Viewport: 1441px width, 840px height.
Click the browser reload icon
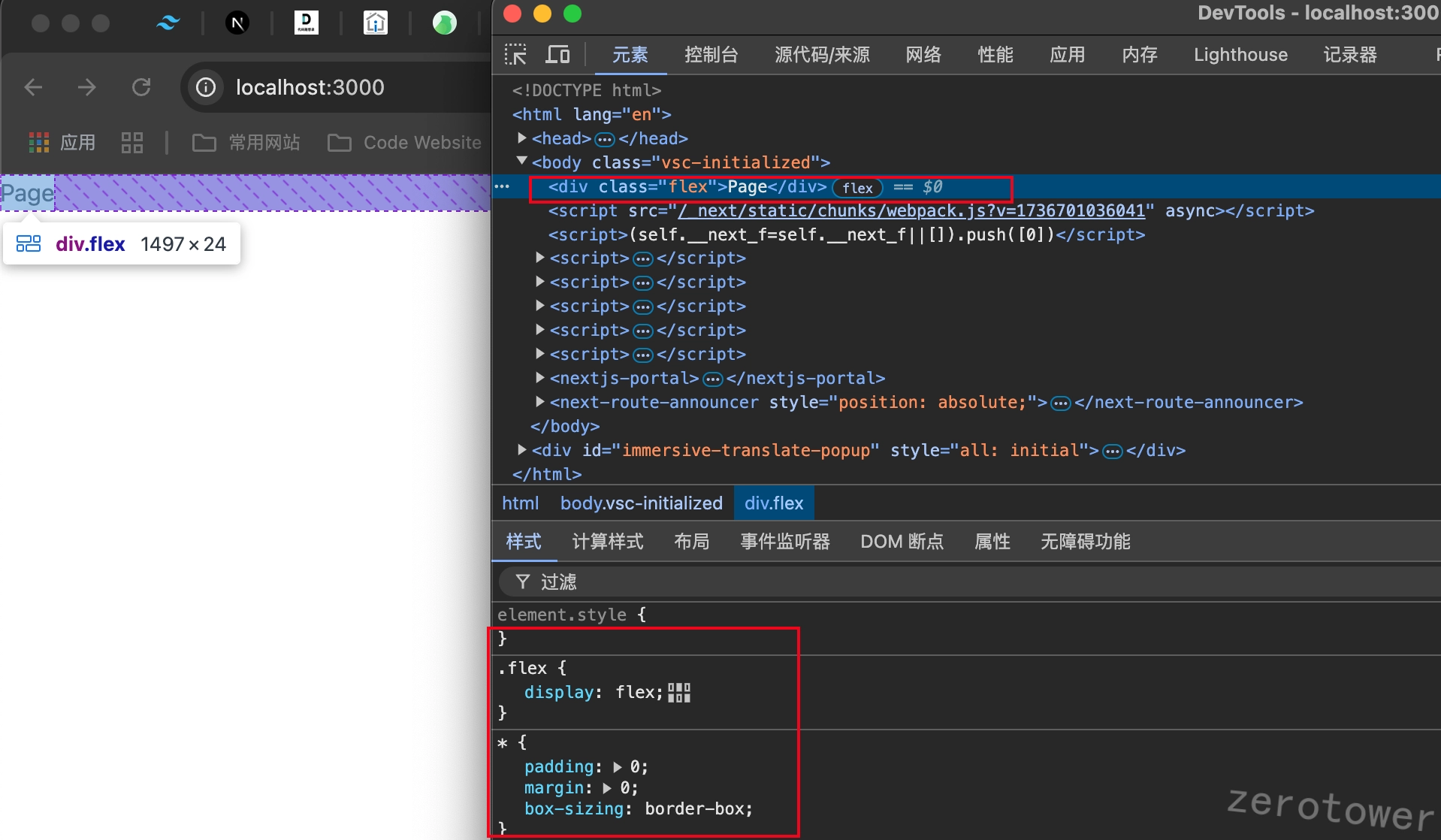coord(141,88)
